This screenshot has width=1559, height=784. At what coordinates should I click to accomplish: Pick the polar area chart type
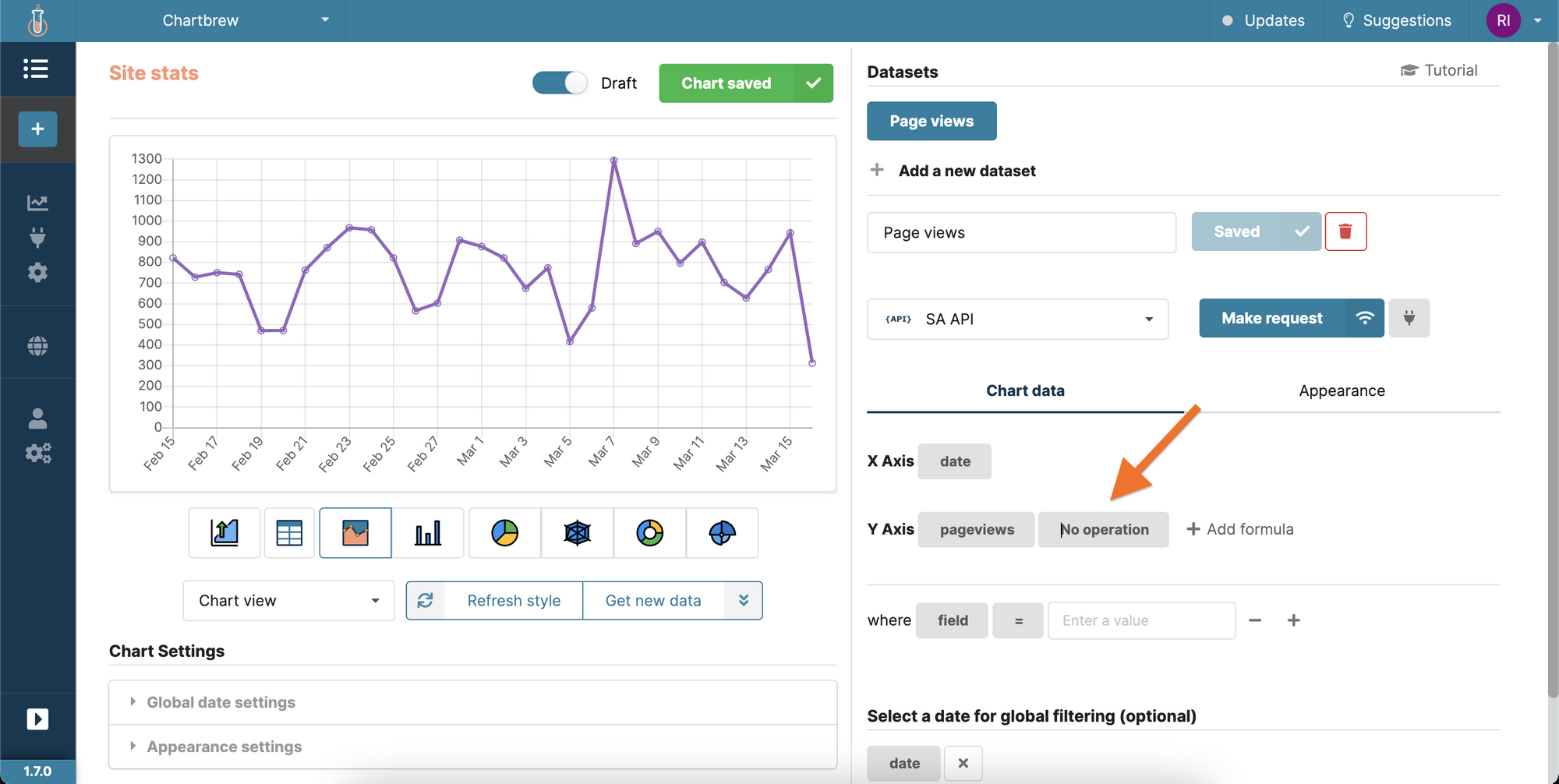722,533
